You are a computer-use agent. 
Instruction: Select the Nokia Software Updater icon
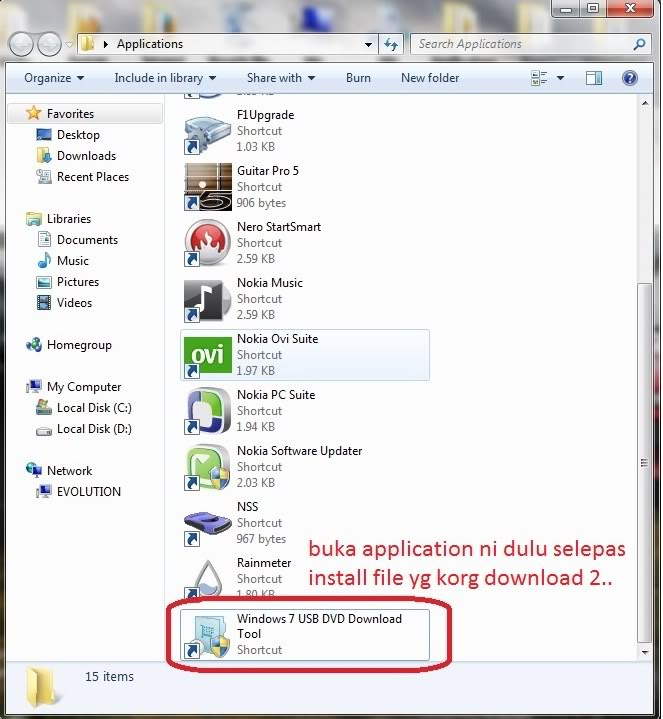[207, 467]
